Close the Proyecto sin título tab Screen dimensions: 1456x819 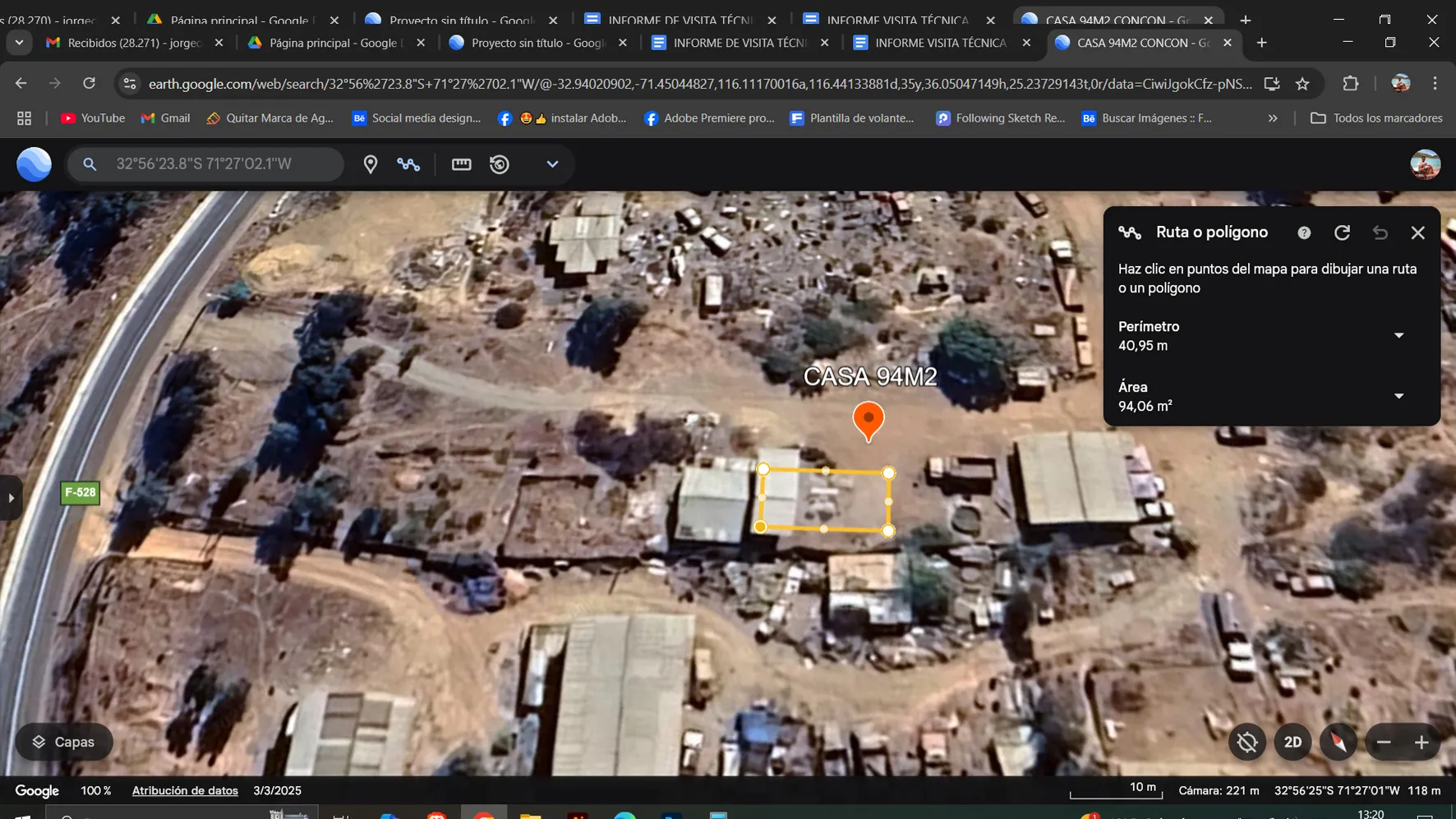pos(623,43)
